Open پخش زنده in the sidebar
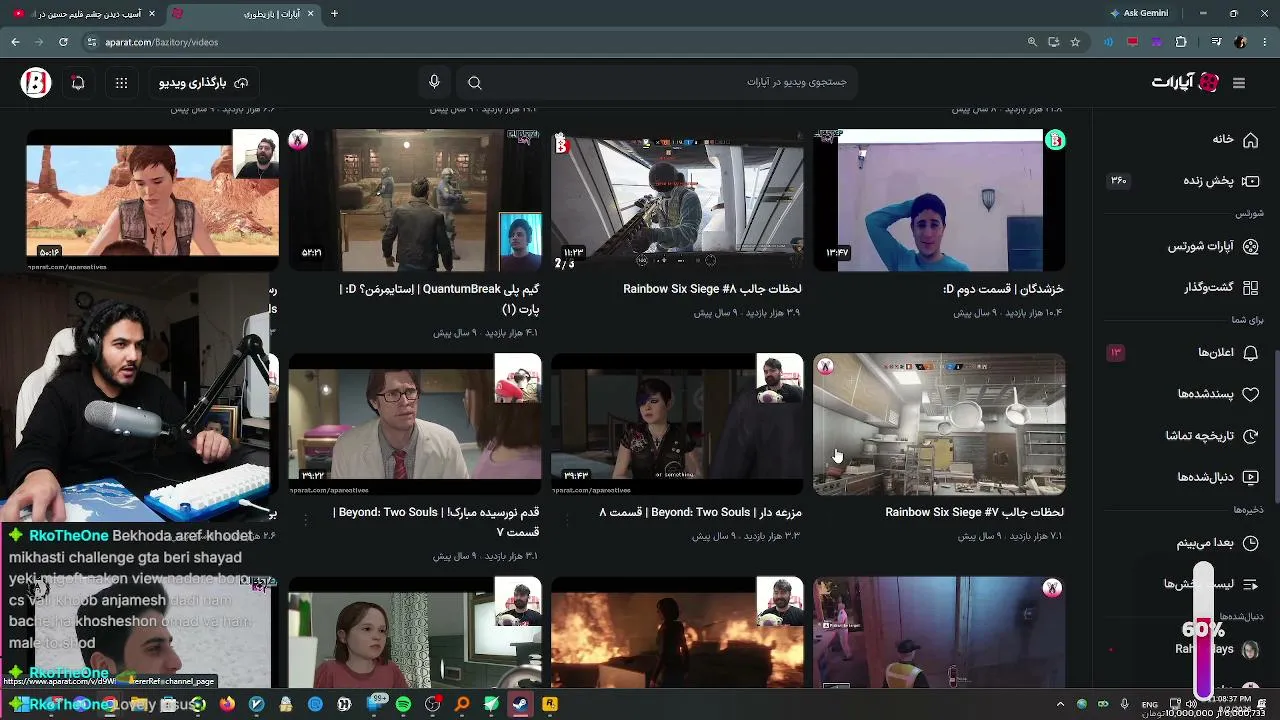1280x720 pixels. click(x=1221, y=181)
